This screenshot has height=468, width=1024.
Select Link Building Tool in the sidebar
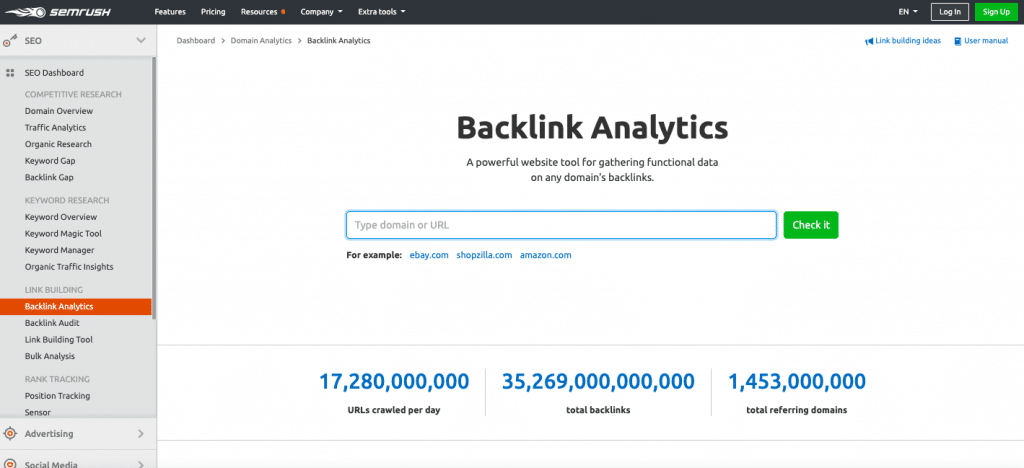tap(59, 339)
